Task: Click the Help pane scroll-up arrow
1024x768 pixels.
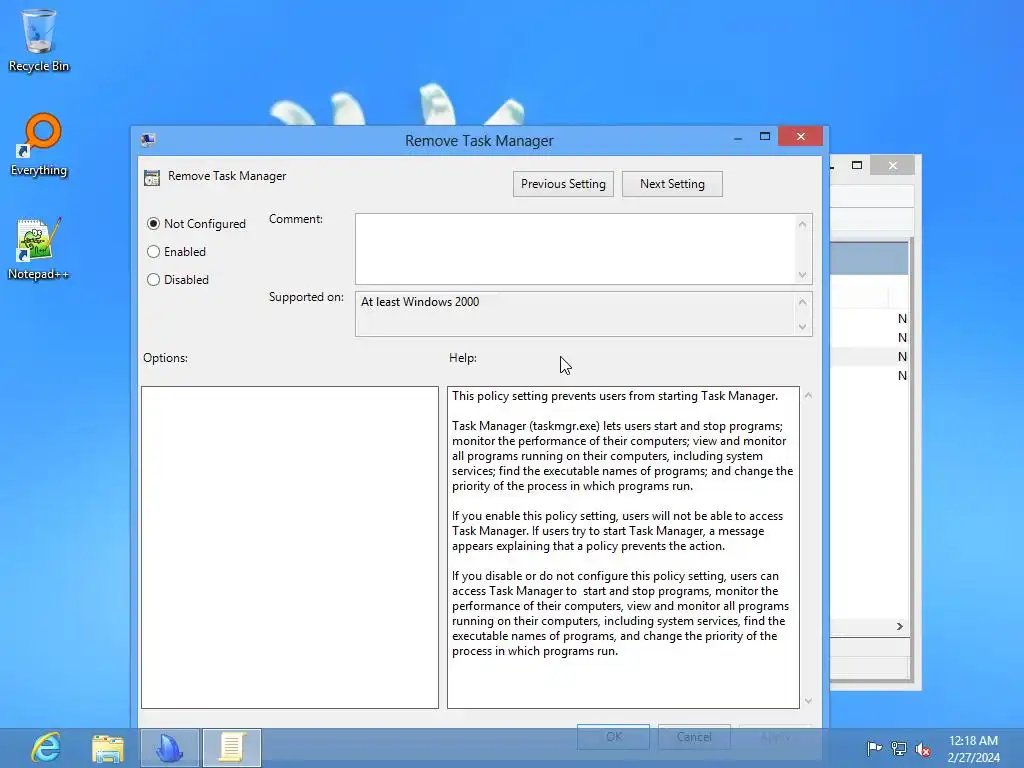Action: click(x=808, y=395)
